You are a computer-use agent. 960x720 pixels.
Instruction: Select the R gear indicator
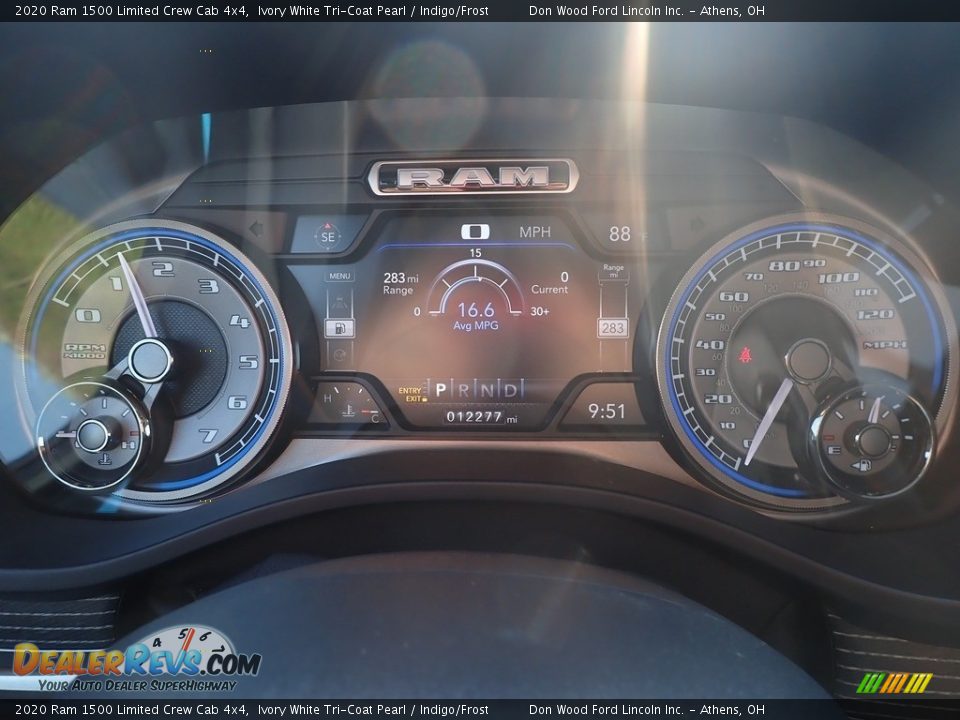(x=463, y=389)
